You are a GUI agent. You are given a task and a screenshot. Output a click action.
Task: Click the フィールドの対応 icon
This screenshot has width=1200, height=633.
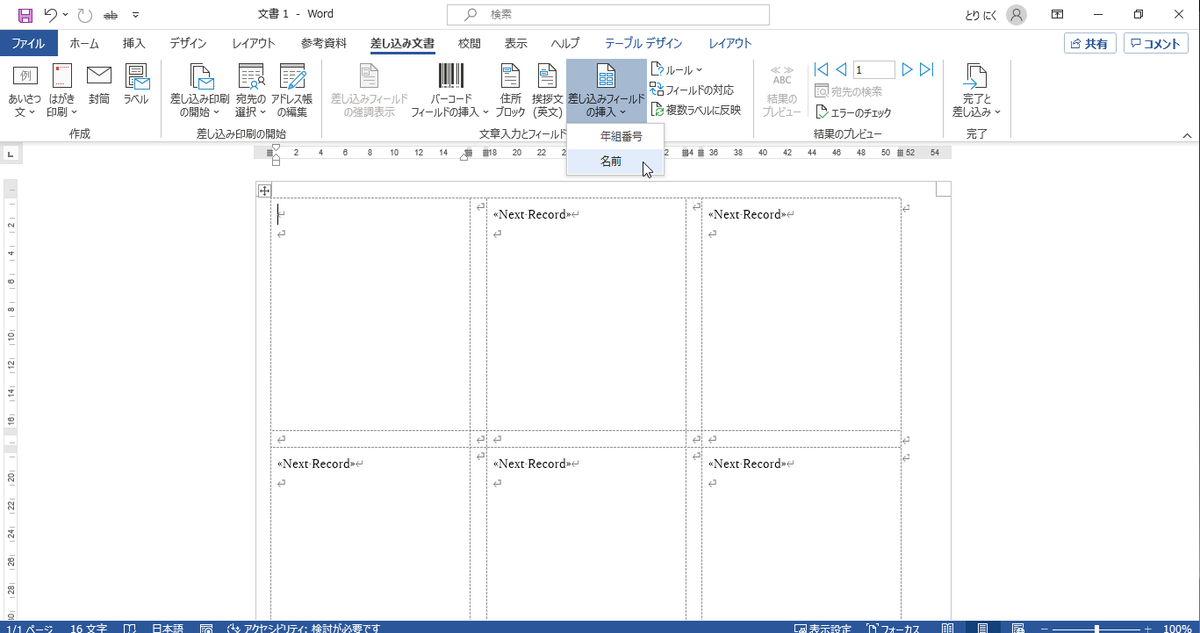coord(698,89)
